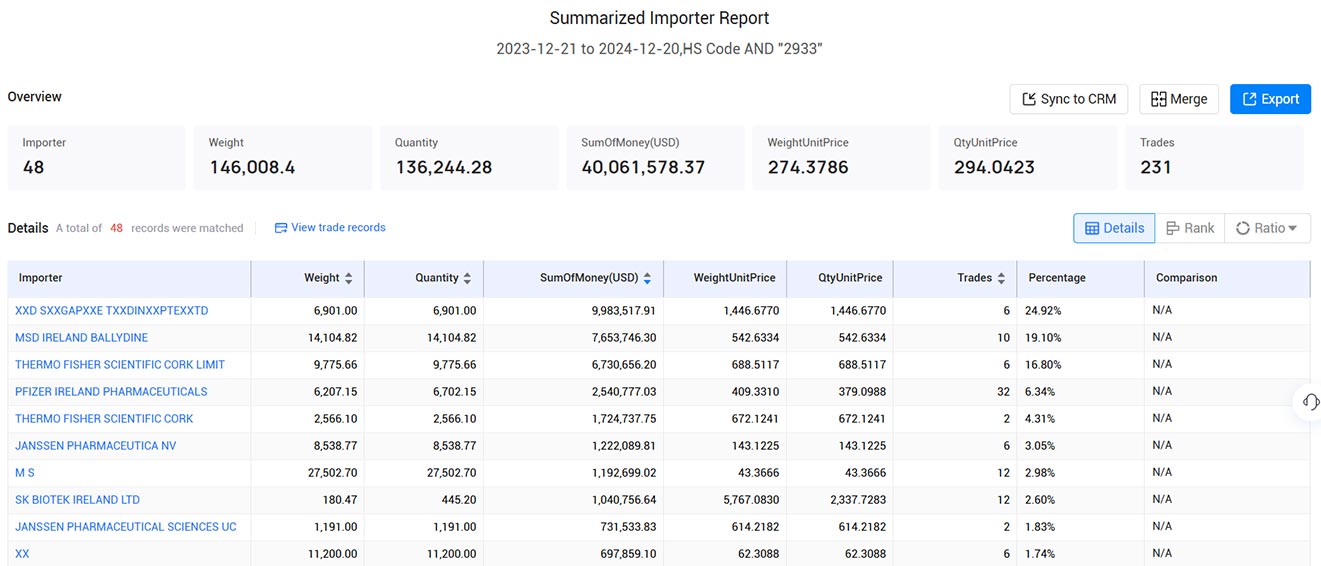The image size is (1321, 566).
Task: Click the Ratio circular icon
Action: click(x=1243, y=228)
